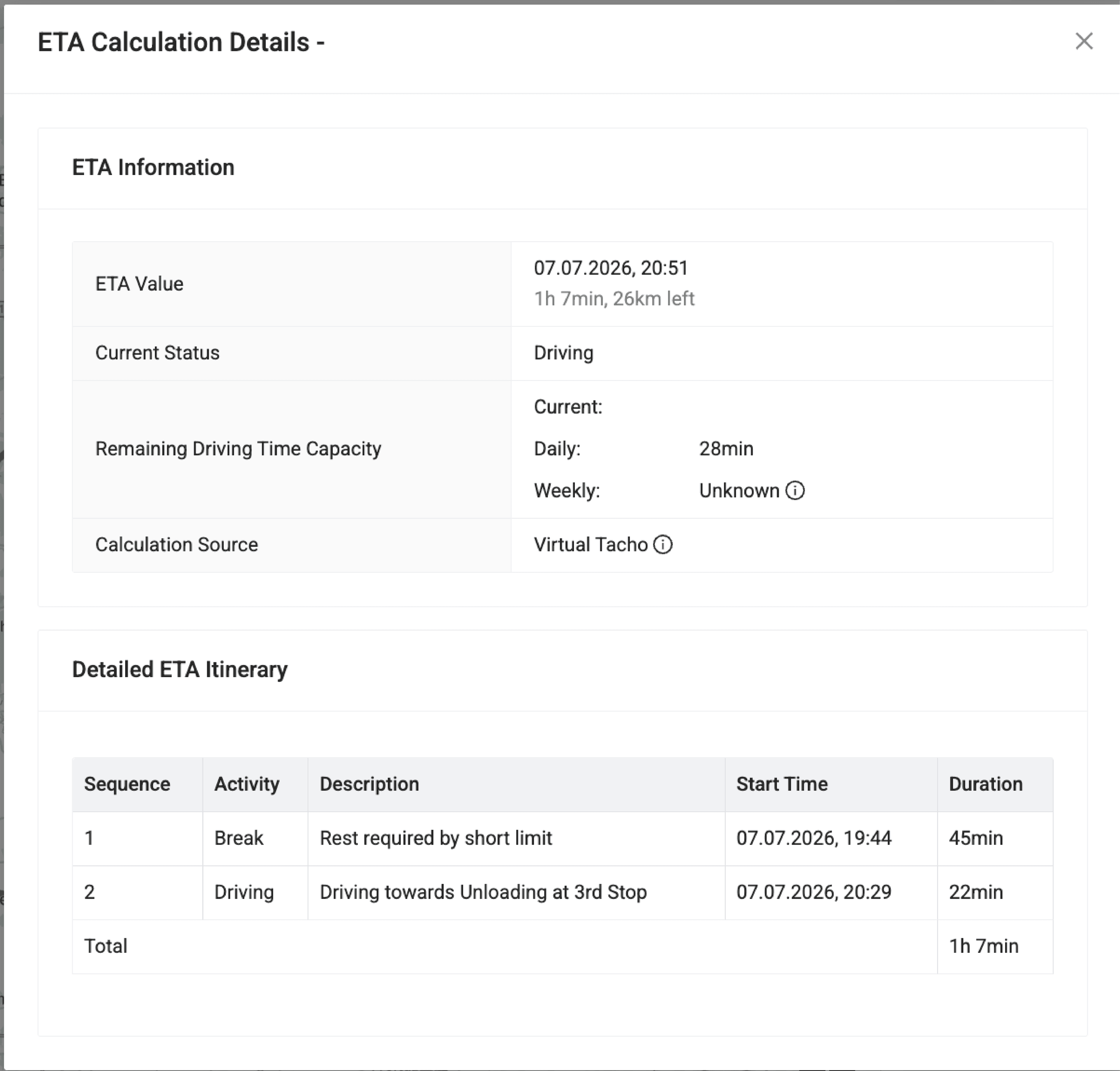Select the Break activity row
Image resolution: width=1120 pixels, height=1071 pixels.
coord(562,838)
